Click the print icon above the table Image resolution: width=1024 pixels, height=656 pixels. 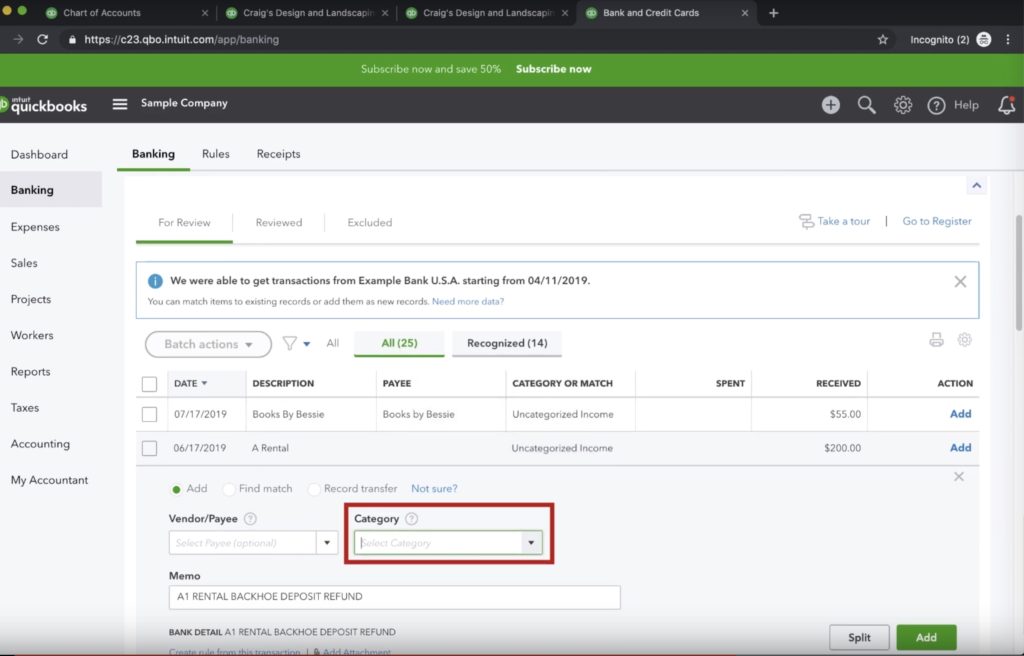[x=936, y=340]
